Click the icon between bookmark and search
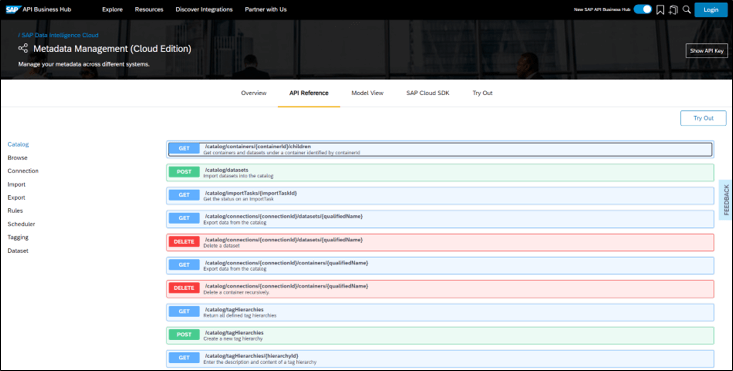The height and width of the screenshot is (371, 733). pos(673,10)
